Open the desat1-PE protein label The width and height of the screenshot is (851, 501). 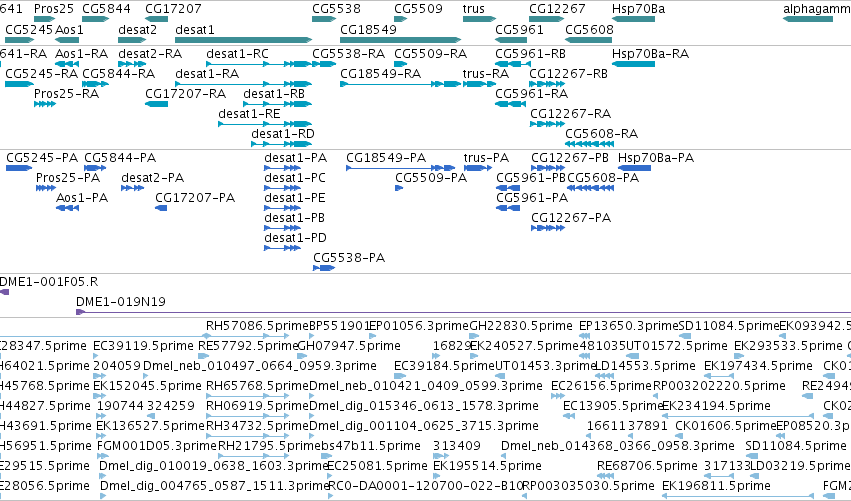coord(295,198)
